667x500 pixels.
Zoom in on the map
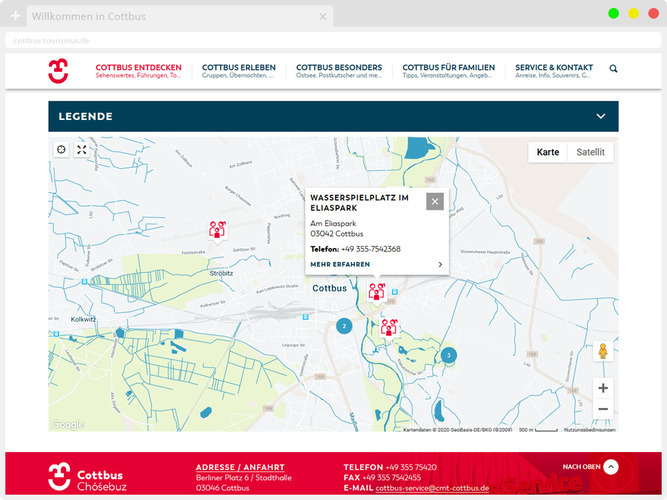coord(603,388)
